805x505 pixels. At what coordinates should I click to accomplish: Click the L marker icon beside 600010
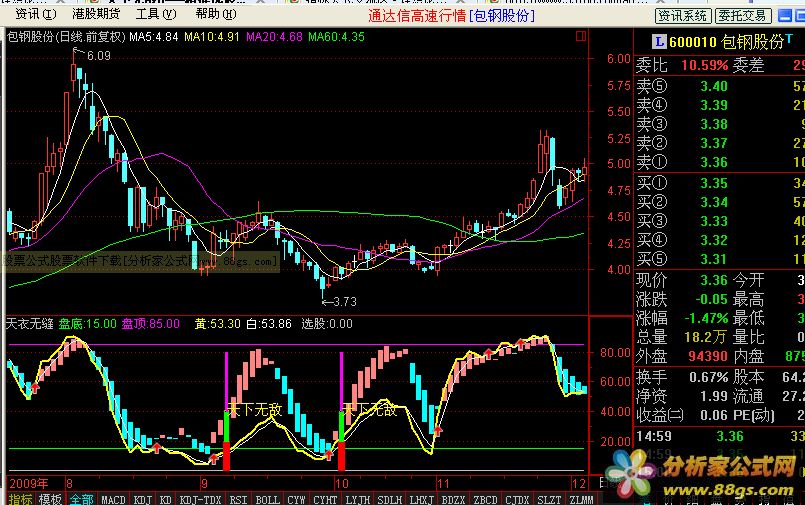click(x=659, y=42)
